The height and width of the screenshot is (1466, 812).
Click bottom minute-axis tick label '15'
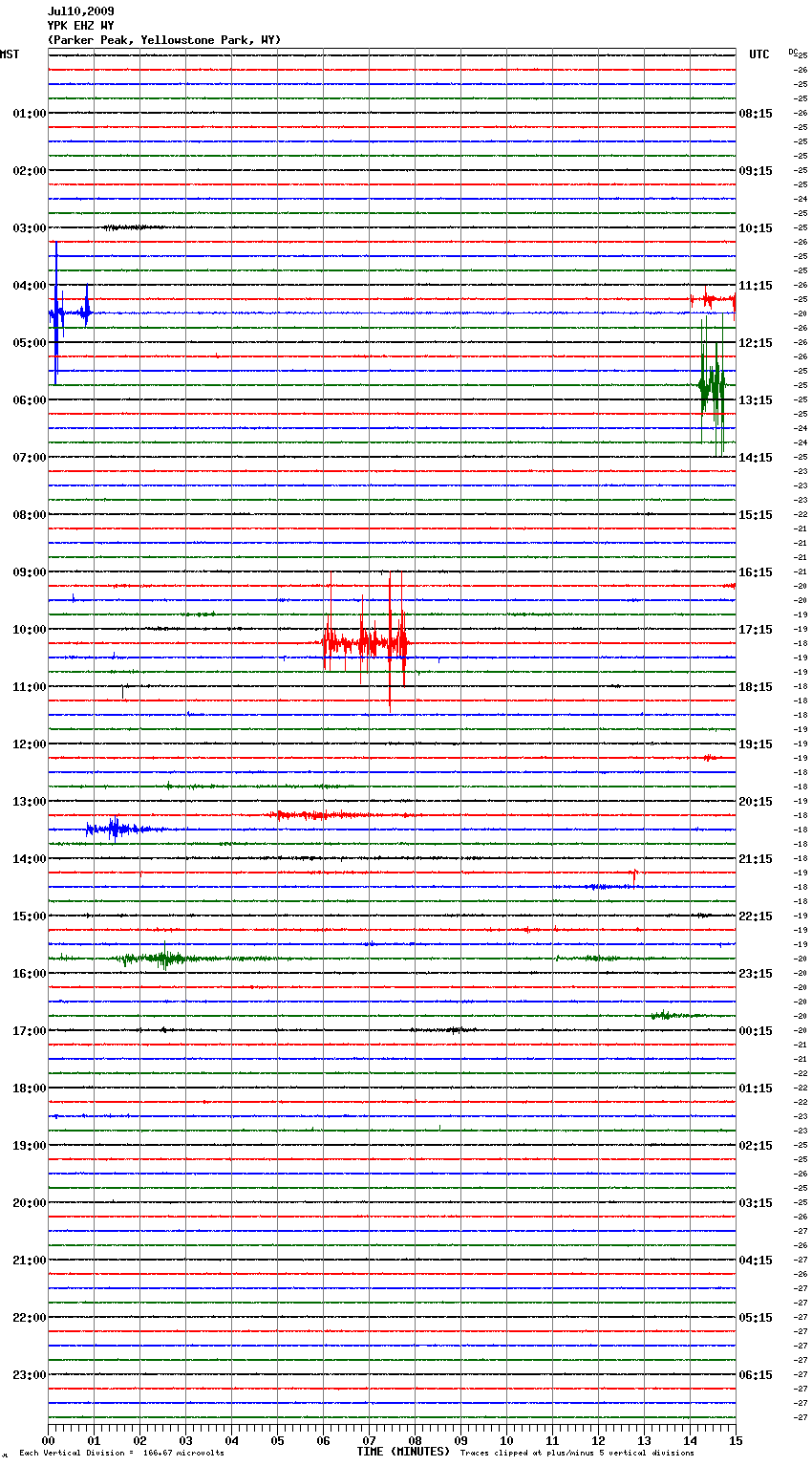click(735, 1440)
